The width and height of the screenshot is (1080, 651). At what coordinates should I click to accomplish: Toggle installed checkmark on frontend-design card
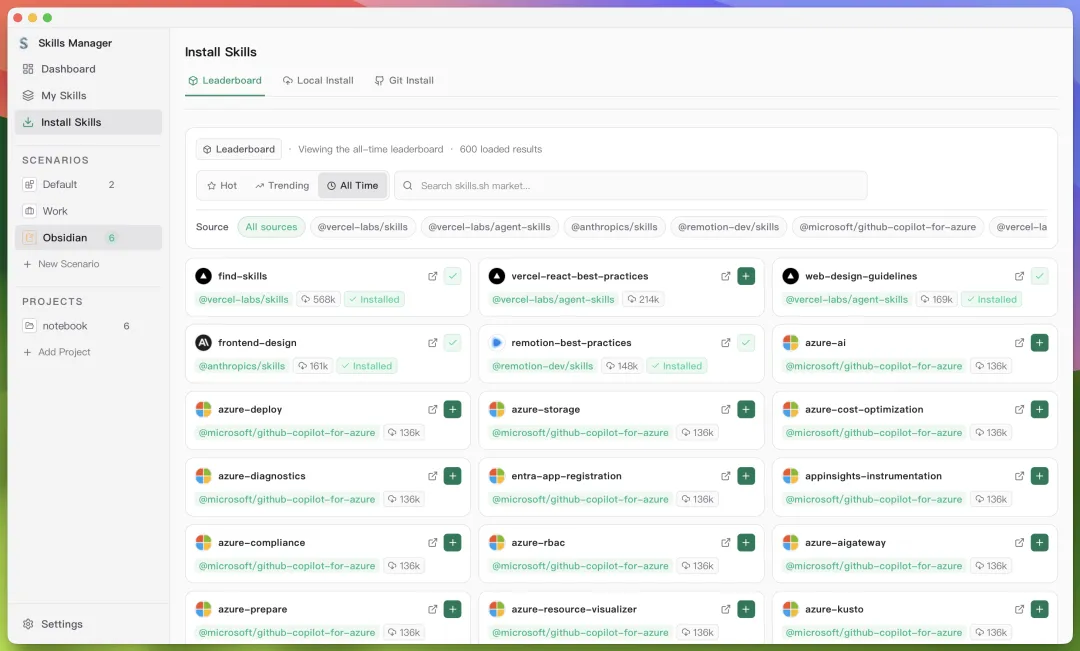[453, 343]
